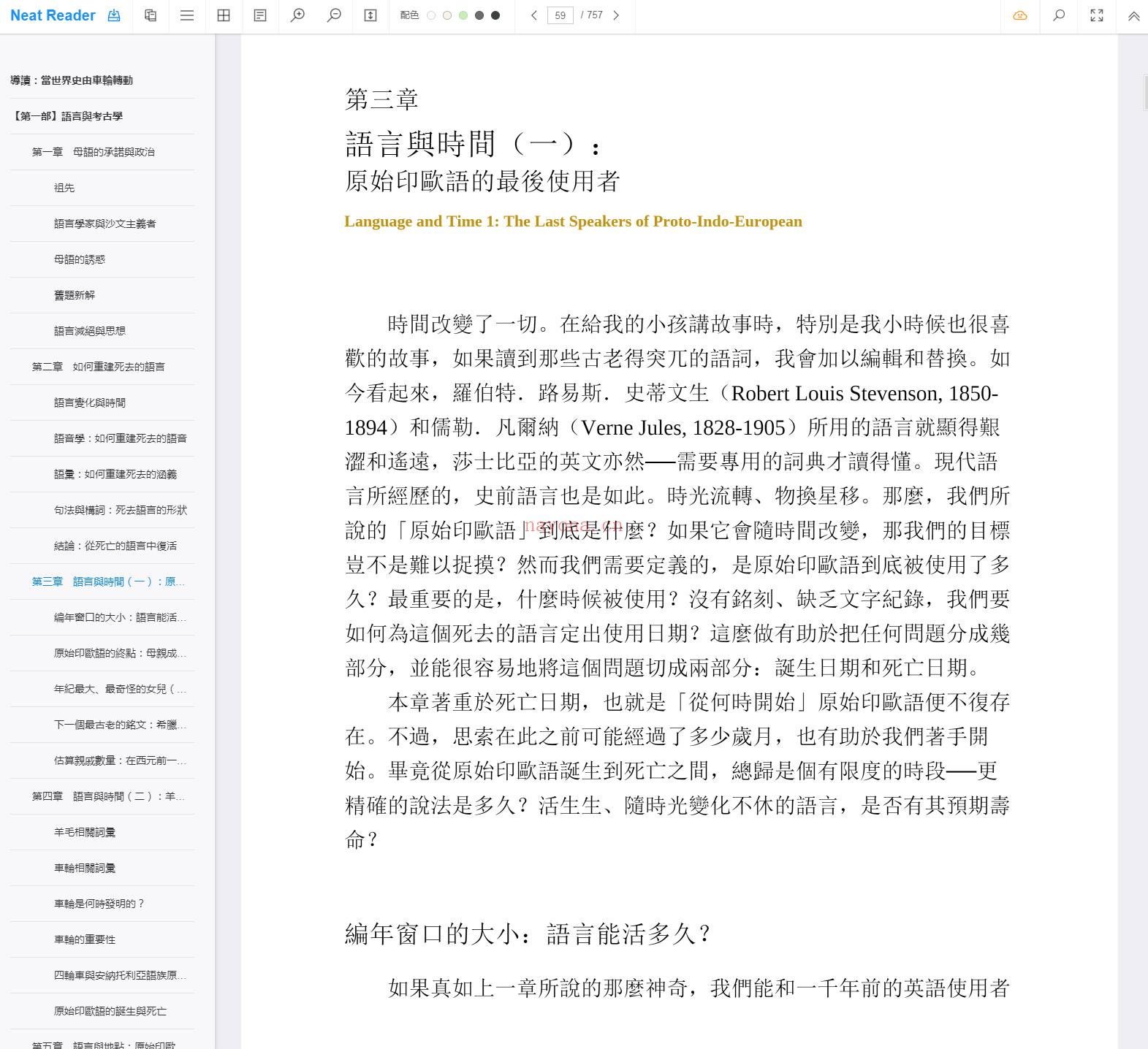
Task: Select 原始印歐語的終點:母親成 entry
Action: [120, 653]
